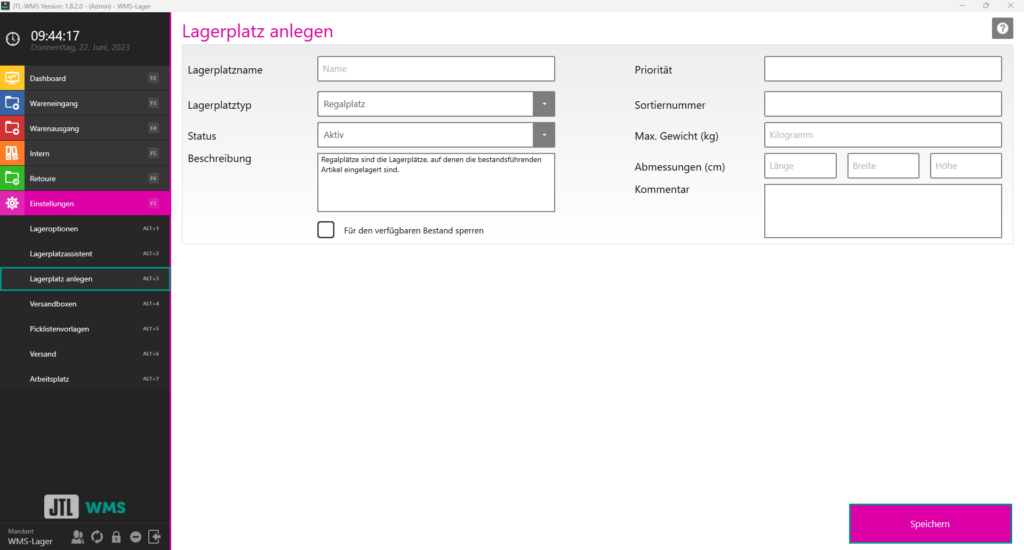The image size is (1024, 550).
Task: Restore the JTL-WMS window size
Action: [985, 5]
